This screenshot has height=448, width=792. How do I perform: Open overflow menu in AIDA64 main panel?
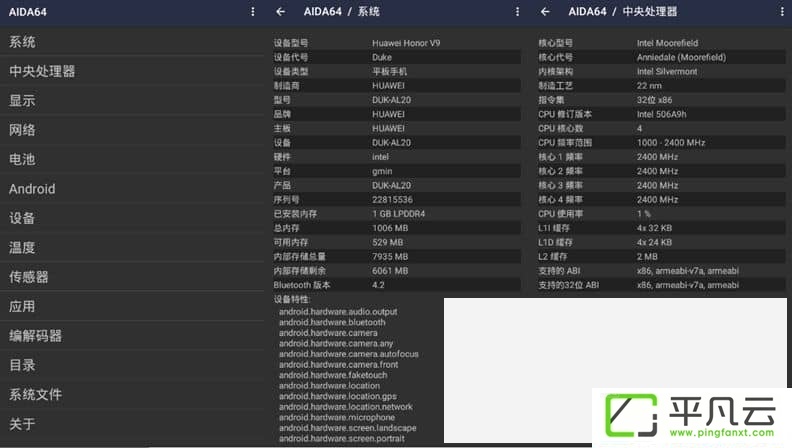click(253, 12)
